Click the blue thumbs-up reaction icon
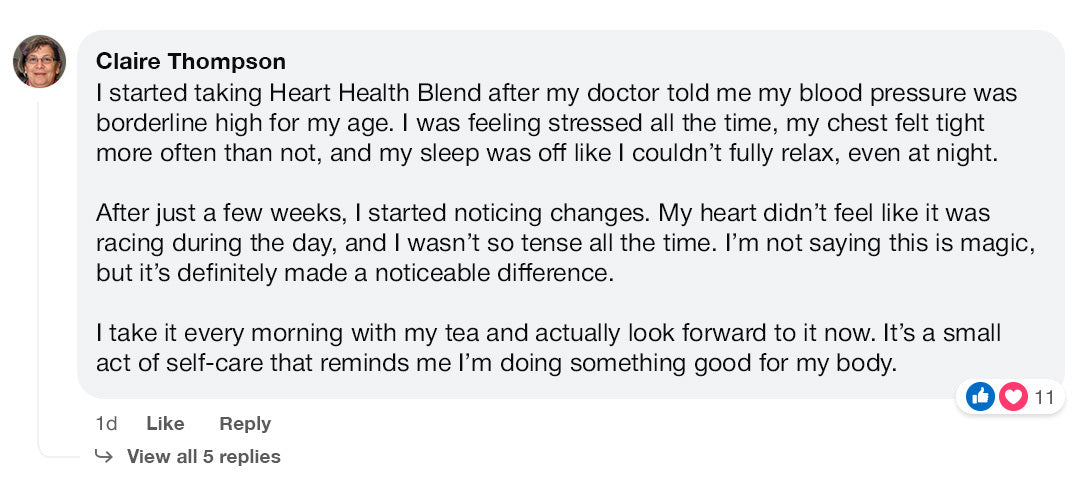The height and width of the screenshot is (492, 1082). (x=980, y=397)
